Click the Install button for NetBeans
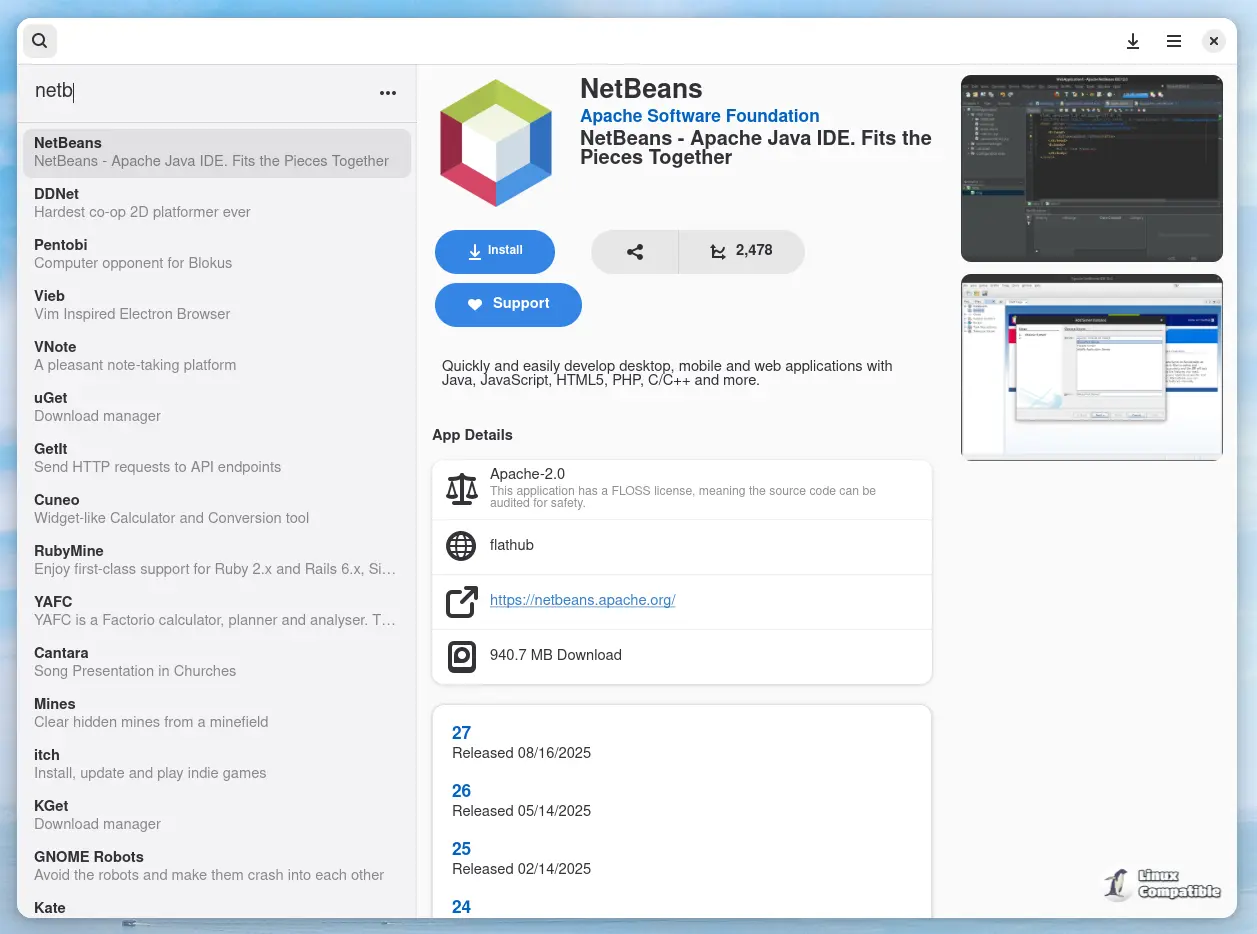 click(494, 252)
